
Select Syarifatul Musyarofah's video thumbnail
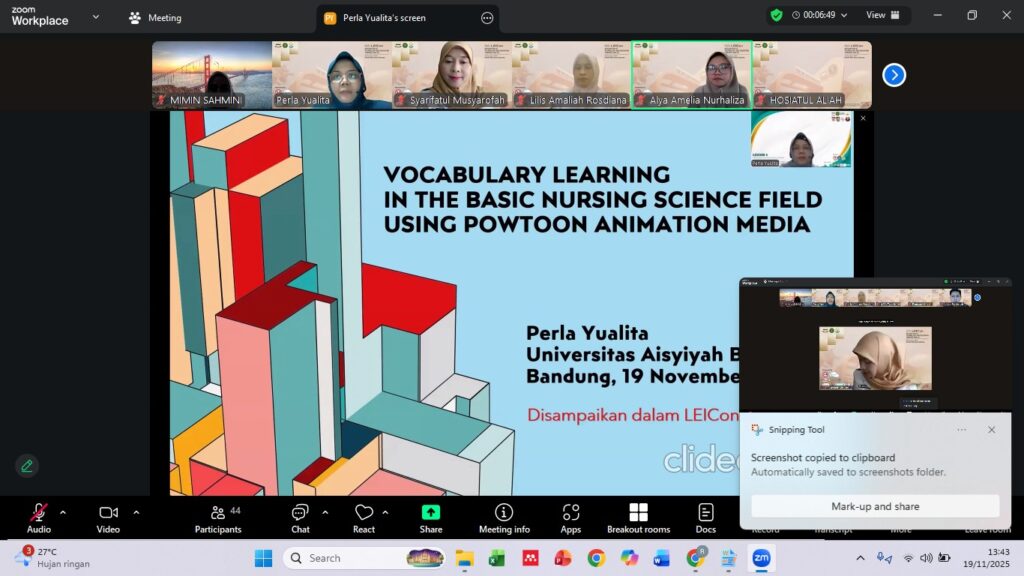451,75
